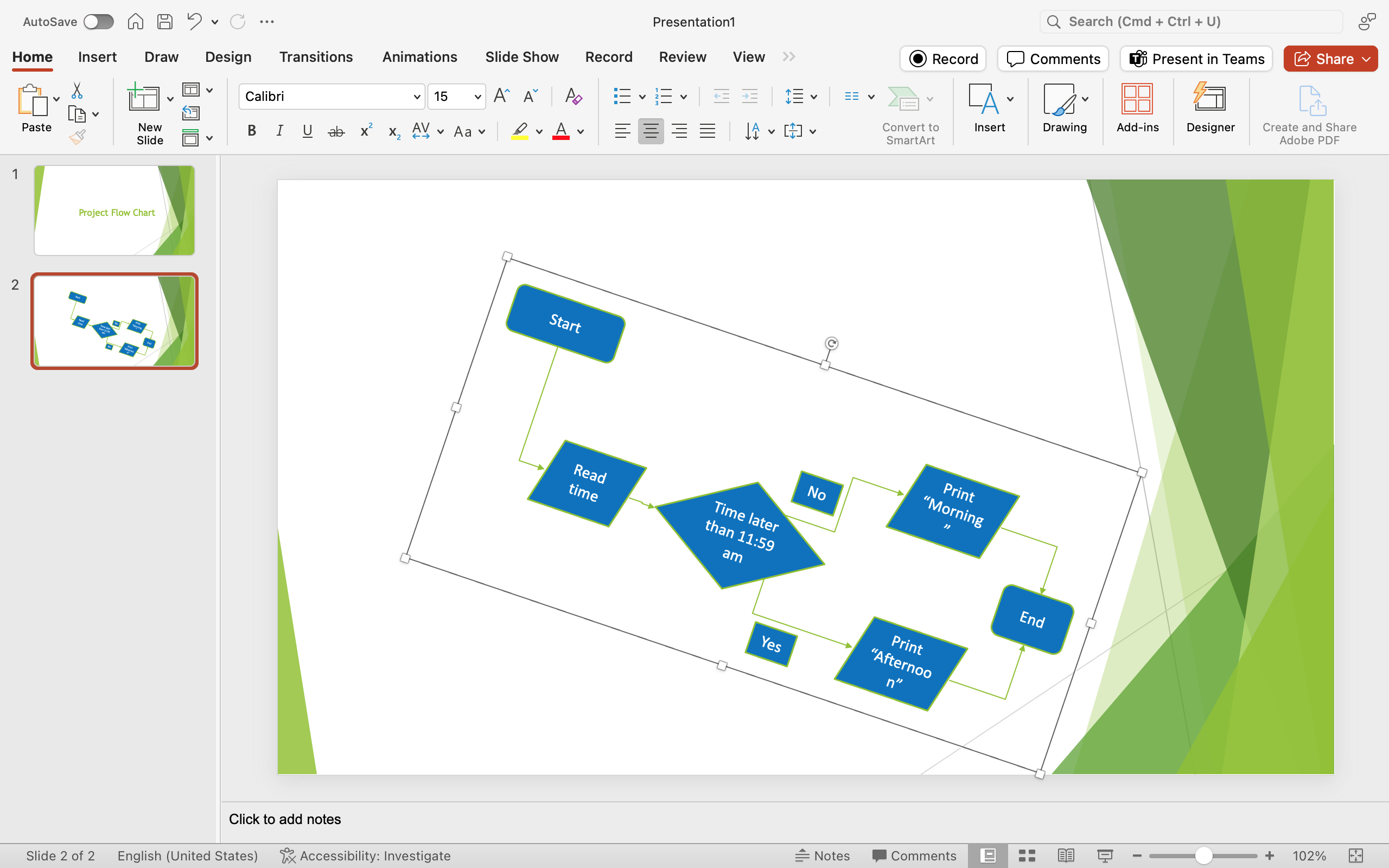
Task: Increase font size with large A icon
Action: (x=502, y=96)
